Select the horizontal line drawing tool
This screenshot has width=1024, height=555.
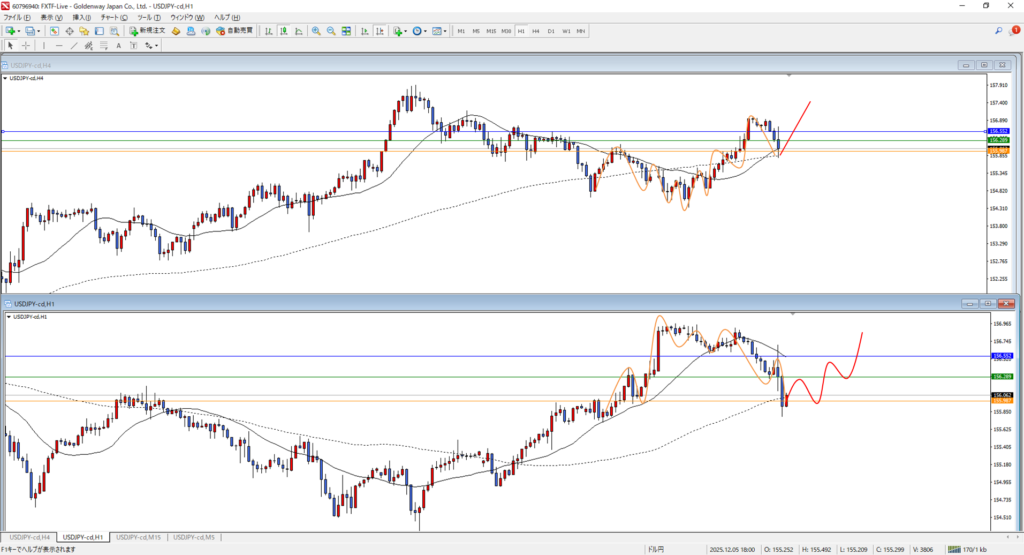[x=60, y=45]
